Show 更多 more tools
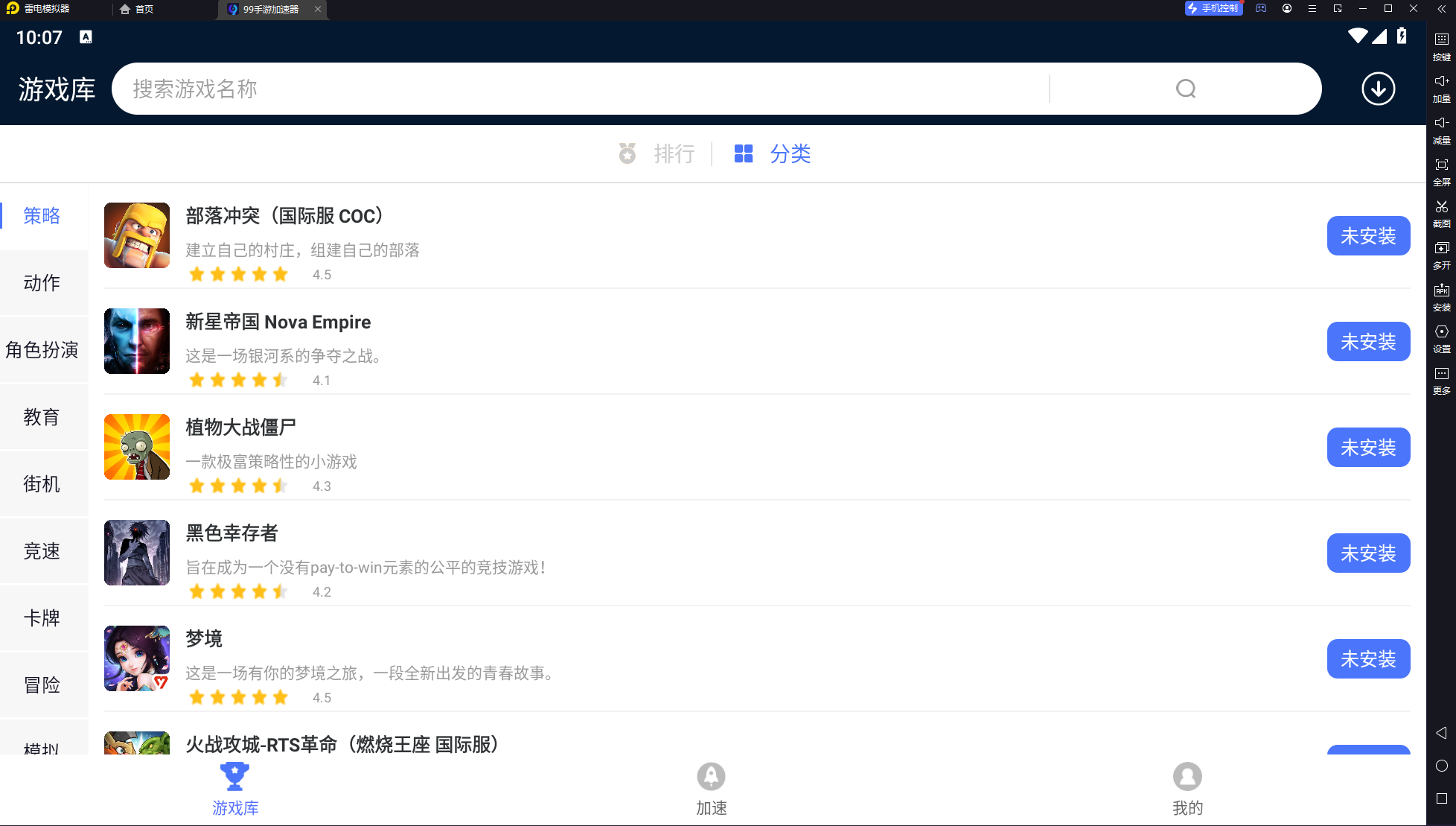Screen dimensions: 1456x826 [1442, 379]
